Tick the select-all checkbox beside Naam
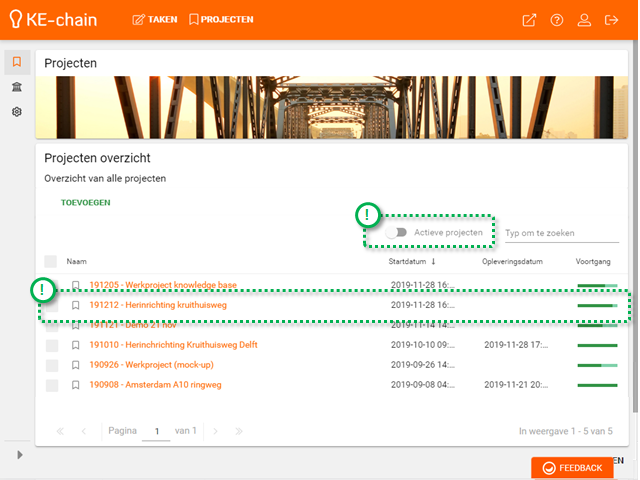The width and height of the screenshot is (640, 480). [51, 261]
